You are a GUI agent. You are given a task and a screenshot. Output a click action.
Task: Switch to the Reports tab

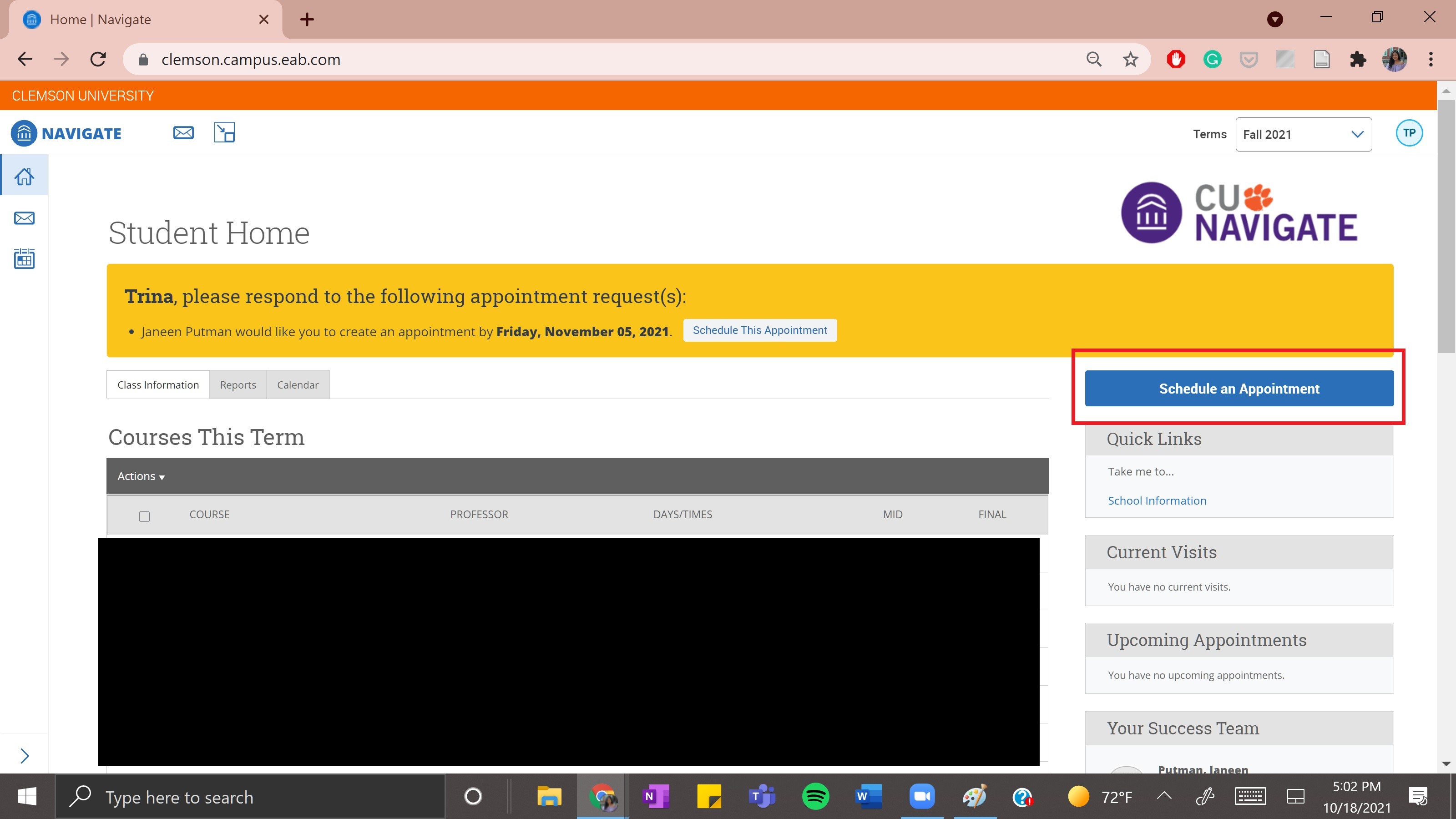click(238, 385)
